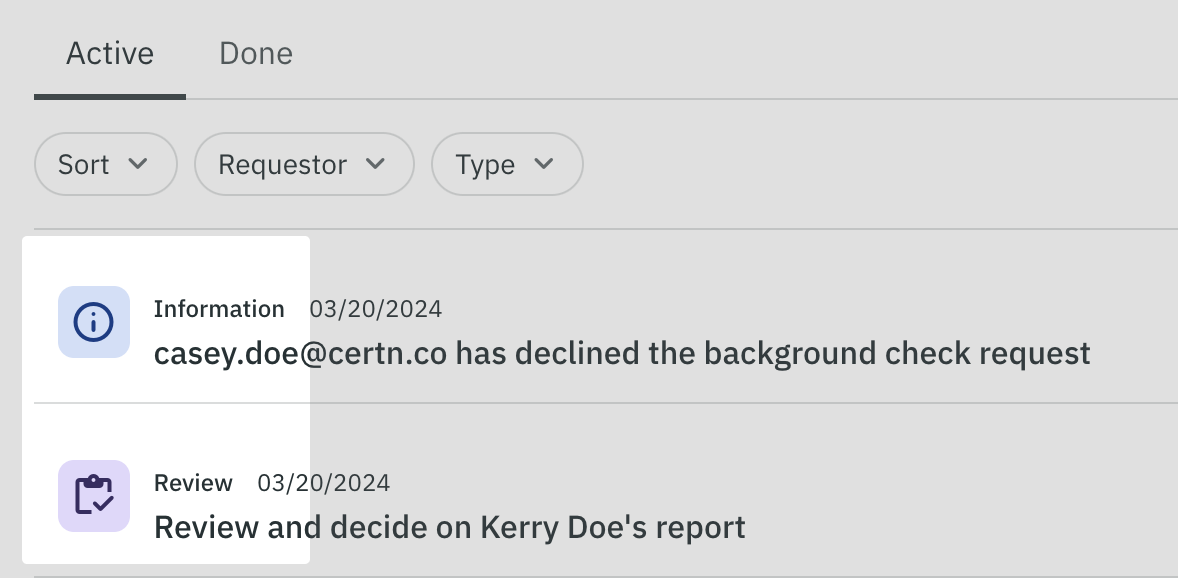1178x578 pixels.
Task: Open Review and decide on Kerry Doe's report
Action: pos(449,527)
